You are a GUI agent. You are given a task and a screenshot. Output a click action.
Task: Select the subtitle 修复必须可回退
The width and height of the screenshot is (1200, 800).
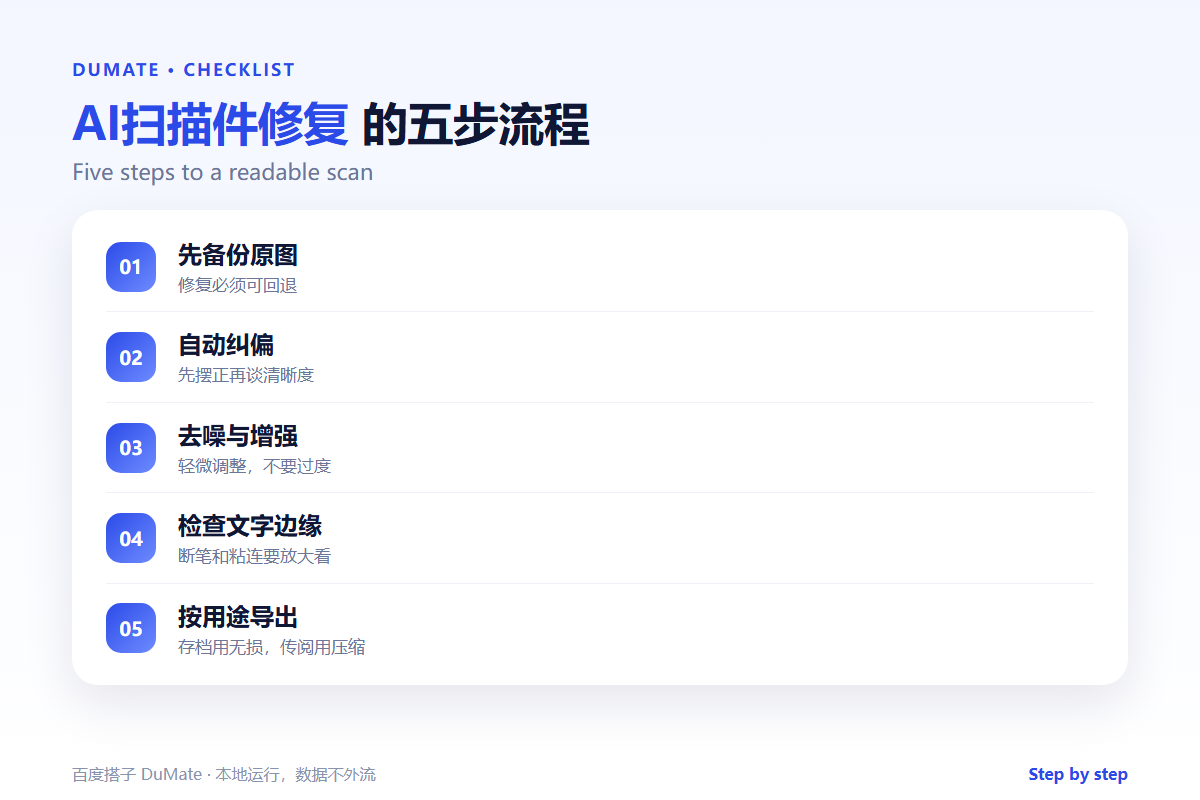click(x=238, y=285)
